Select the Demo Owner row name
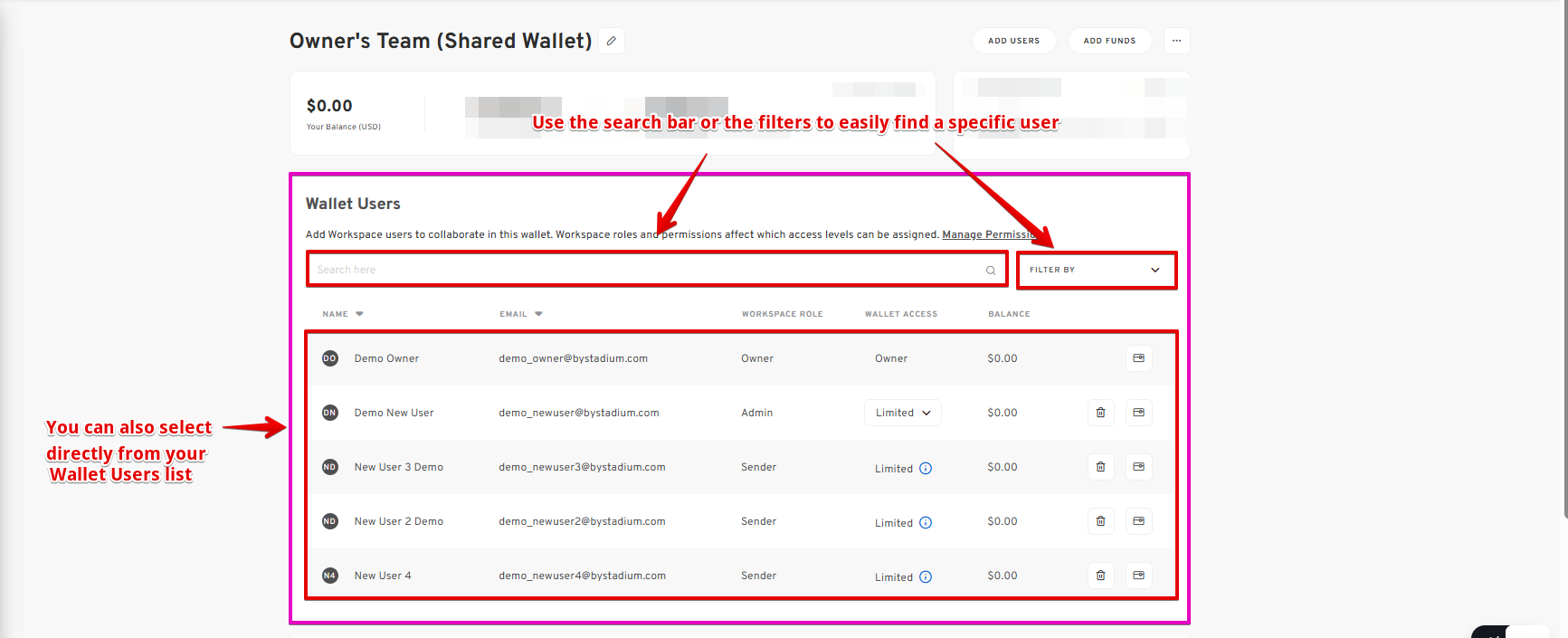This screenshot has height=638, width=1568. click(x=386, y=358)
